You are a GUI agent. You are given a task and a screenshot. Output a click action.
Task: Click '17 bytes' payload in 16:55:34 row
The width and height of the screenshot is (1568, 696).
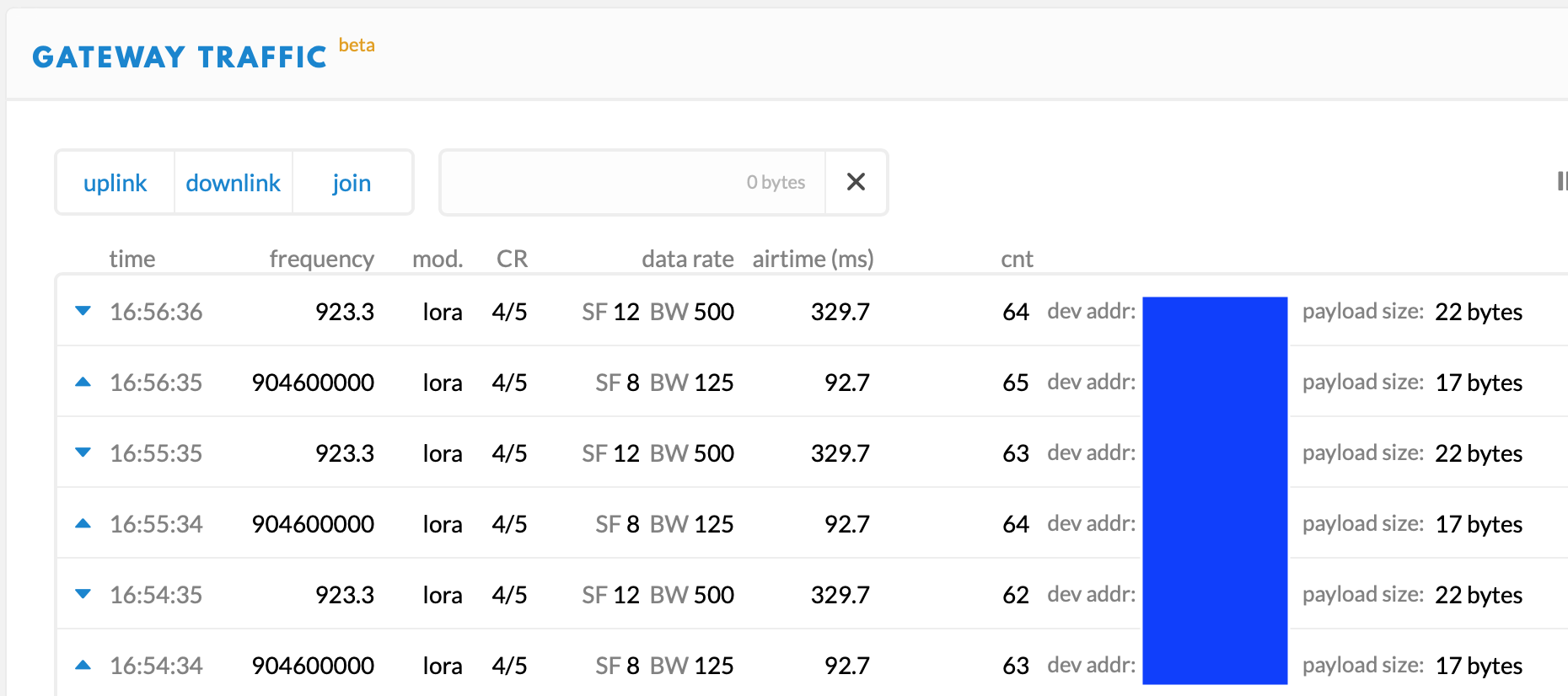[x=1479, y=524]
